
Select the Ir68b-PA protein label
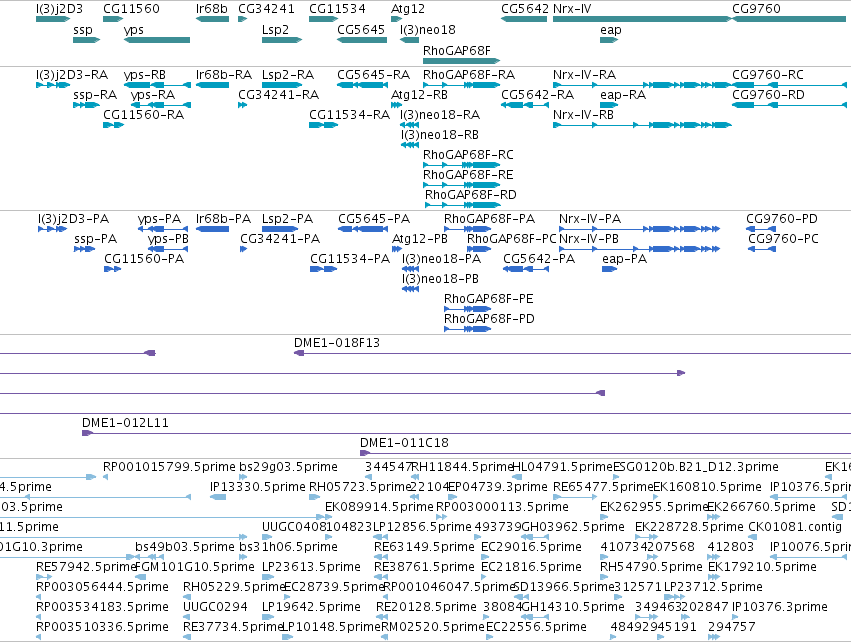coord(224,219)
